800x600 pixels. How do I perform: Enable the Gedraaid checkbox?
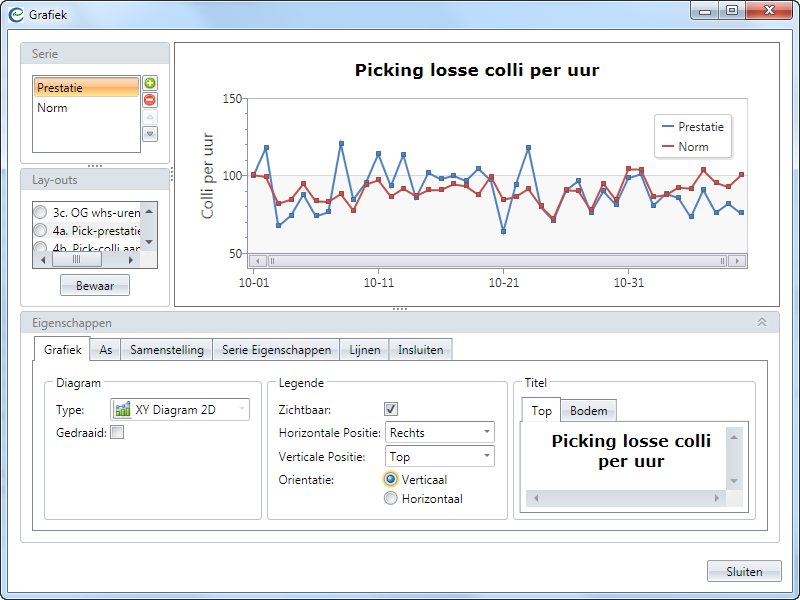[117, 432]
